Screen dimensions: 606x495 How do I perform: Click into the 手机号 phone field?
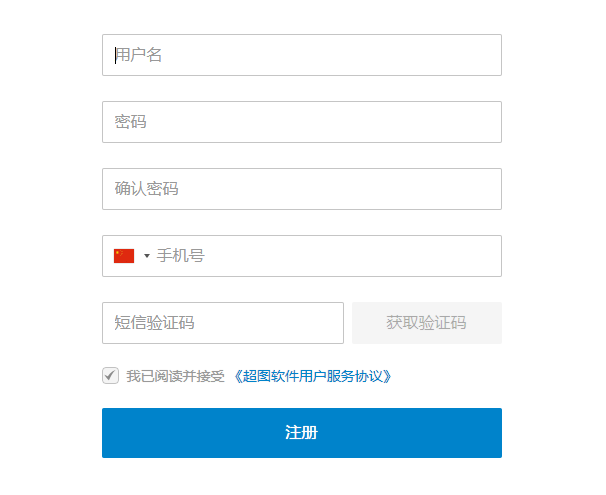(325, 256)
